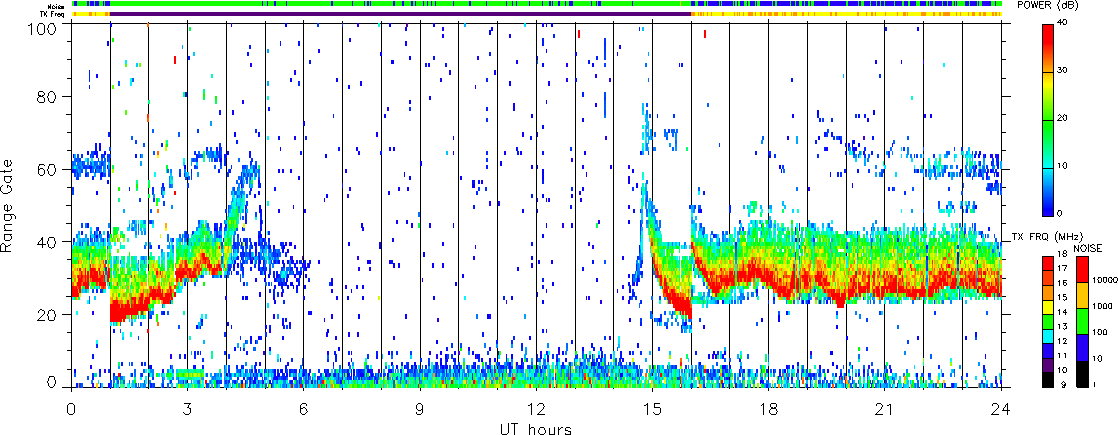
Task: Click the 12 tick label on UT hours axis
Action: pos(536,409)
